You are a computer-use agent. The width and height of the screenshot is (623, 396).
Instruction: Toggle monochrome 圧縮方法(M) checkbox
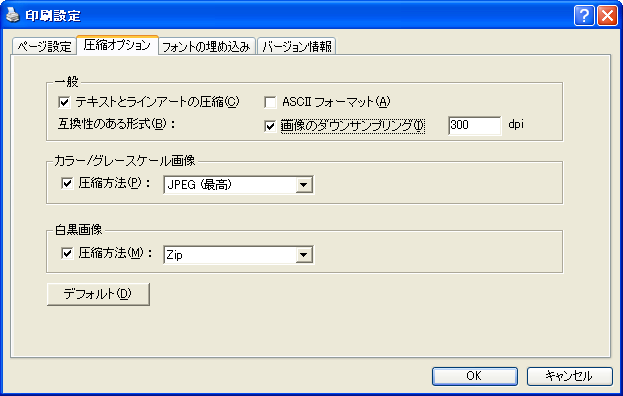[x=67, y=253]
